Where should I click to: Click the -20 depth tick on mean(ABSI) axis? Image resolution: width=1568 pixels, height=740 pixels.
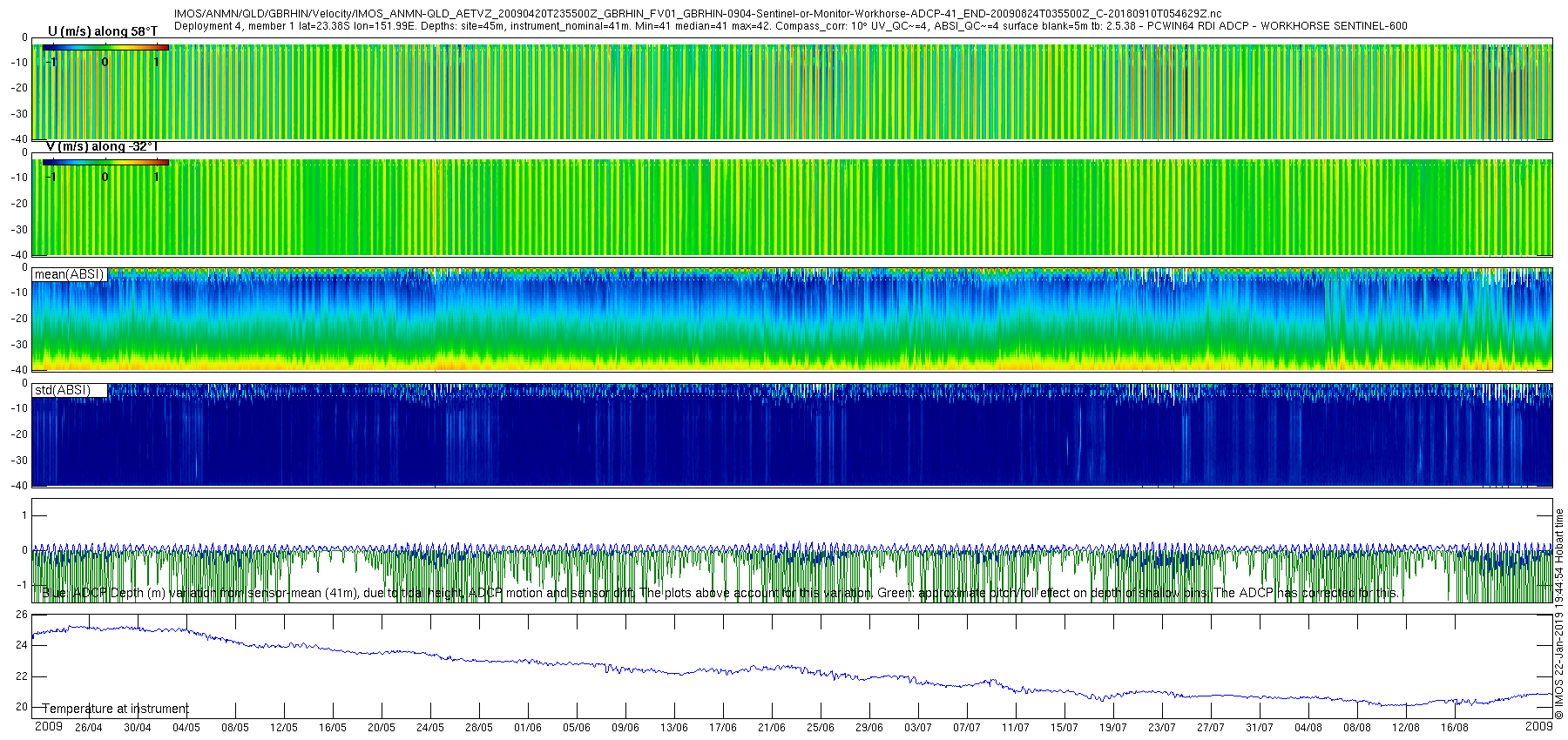click(x=18, y=319)
